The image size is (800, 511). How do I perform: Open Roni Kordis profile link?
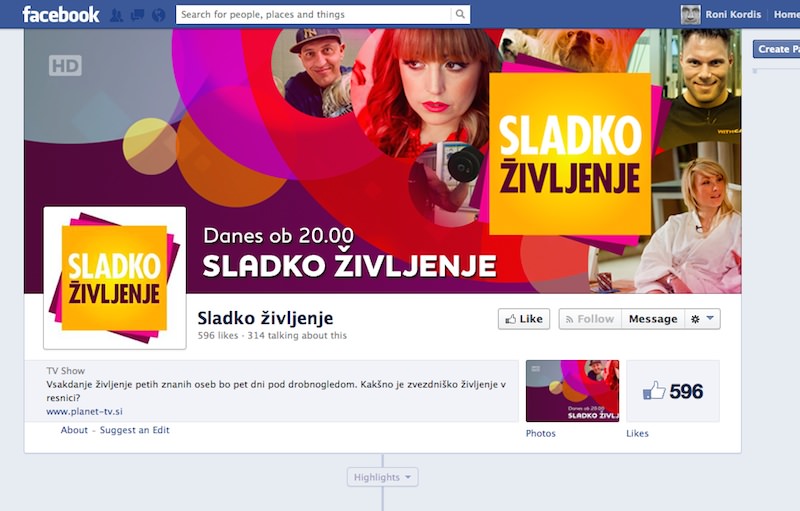click(733, 14)
